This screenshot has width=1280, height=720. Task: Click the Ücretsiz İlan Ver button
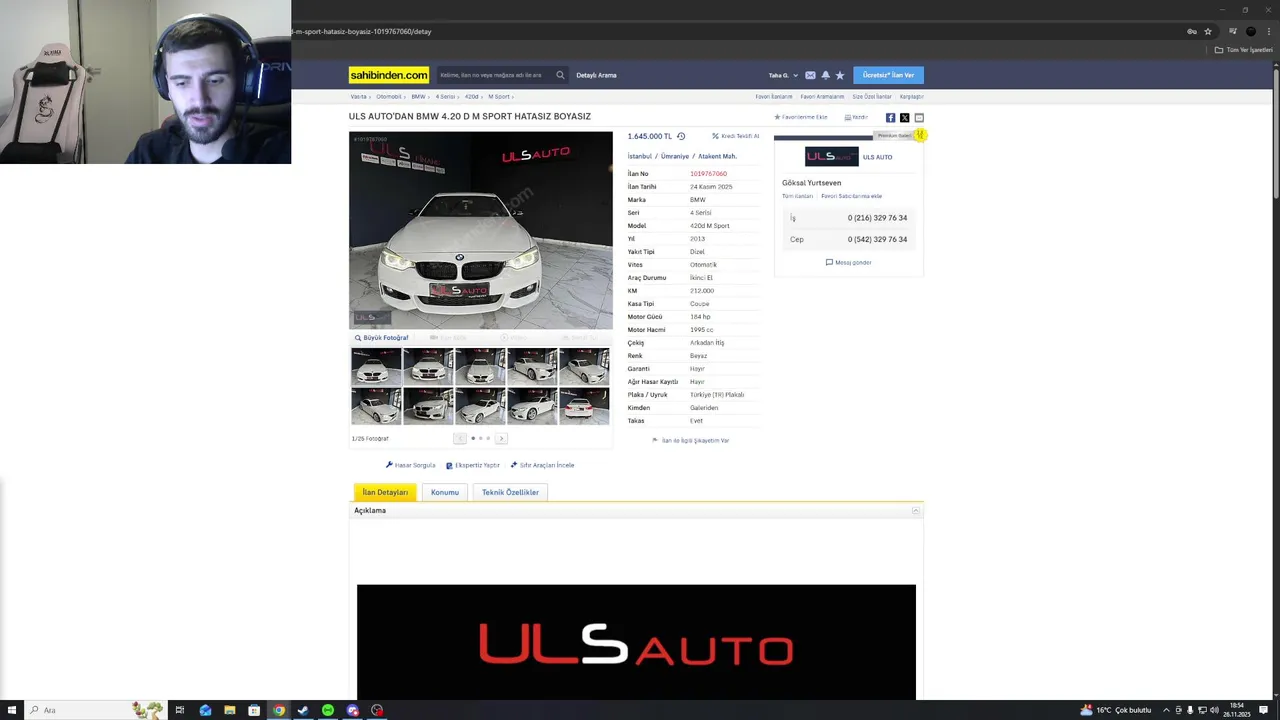click(889, 75)
